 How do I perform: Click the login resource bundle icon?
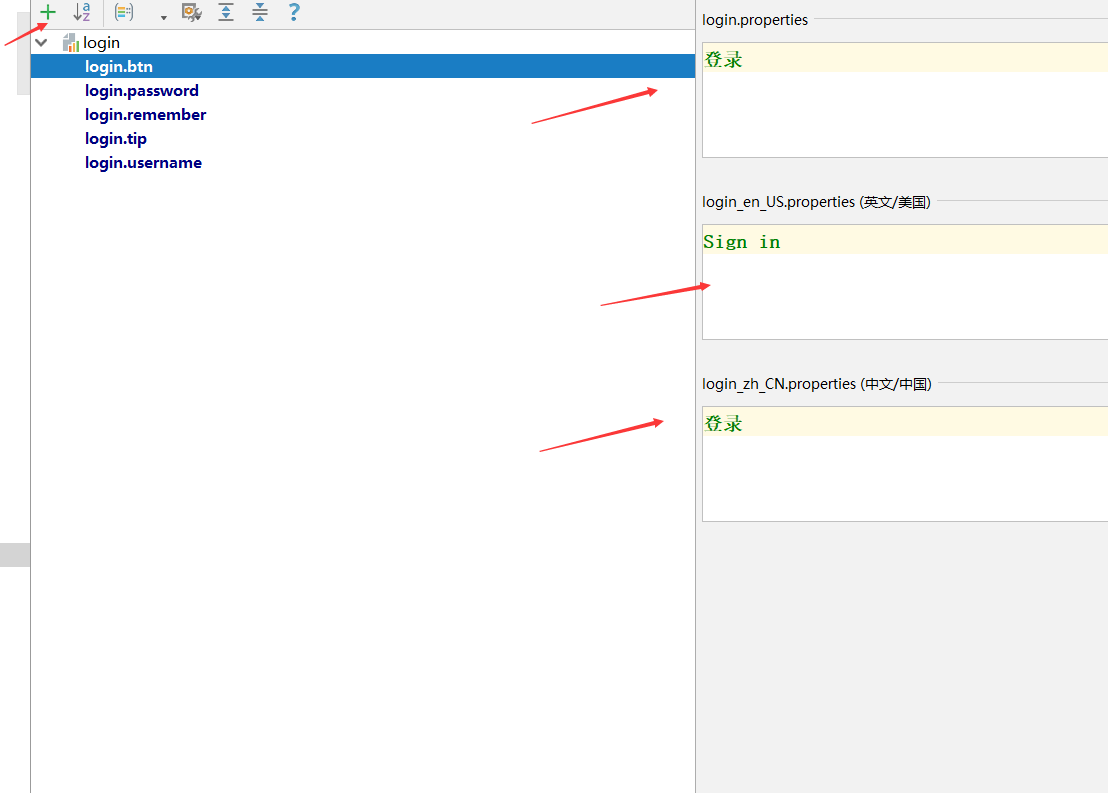tap(71, 43)
